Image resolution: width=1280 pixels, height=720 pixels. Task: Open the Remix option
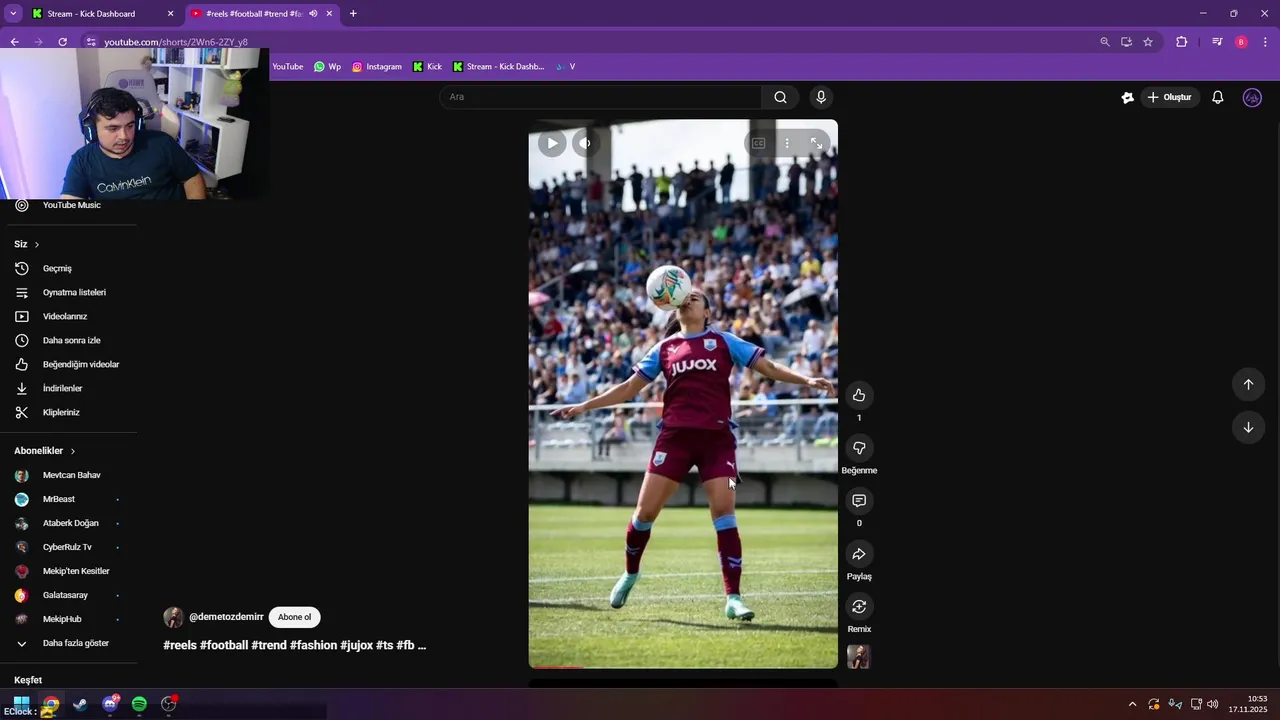click(x=859, y=607)
